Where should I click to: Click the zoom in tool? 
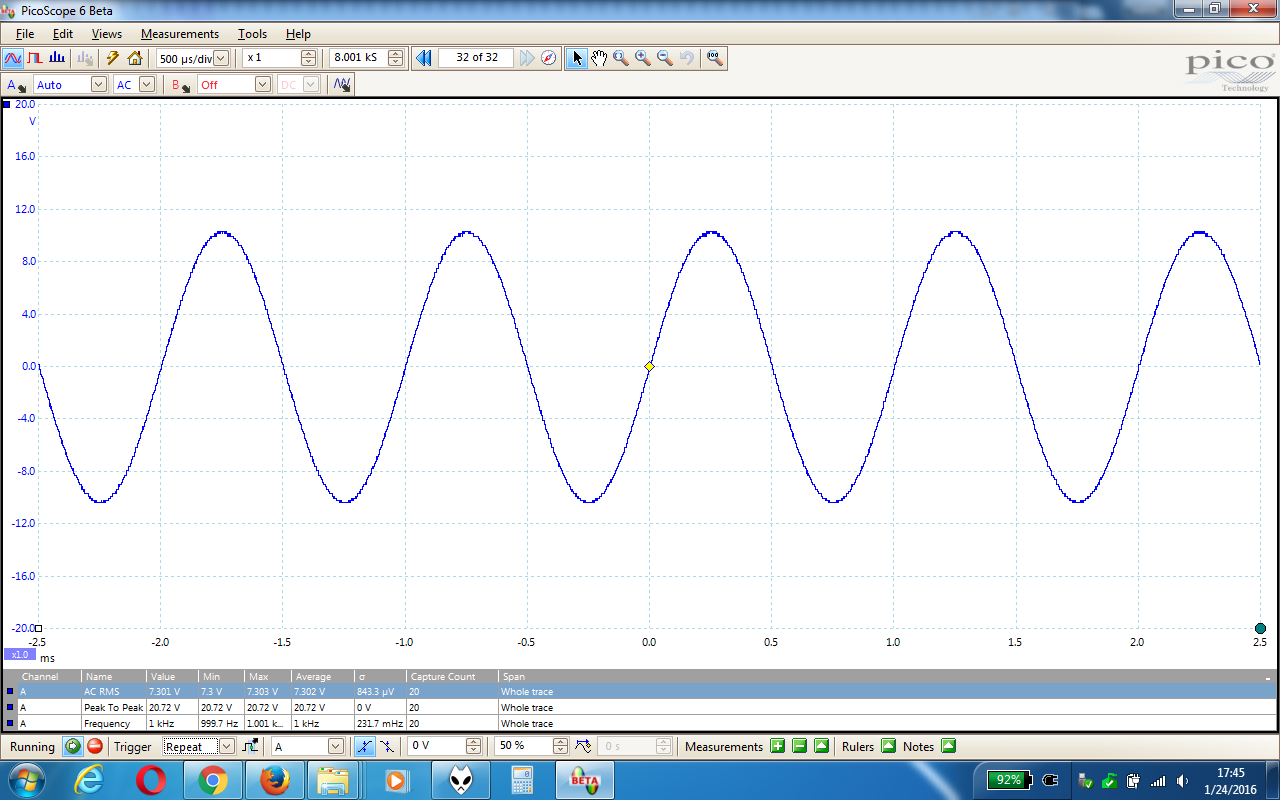point(643,58)
